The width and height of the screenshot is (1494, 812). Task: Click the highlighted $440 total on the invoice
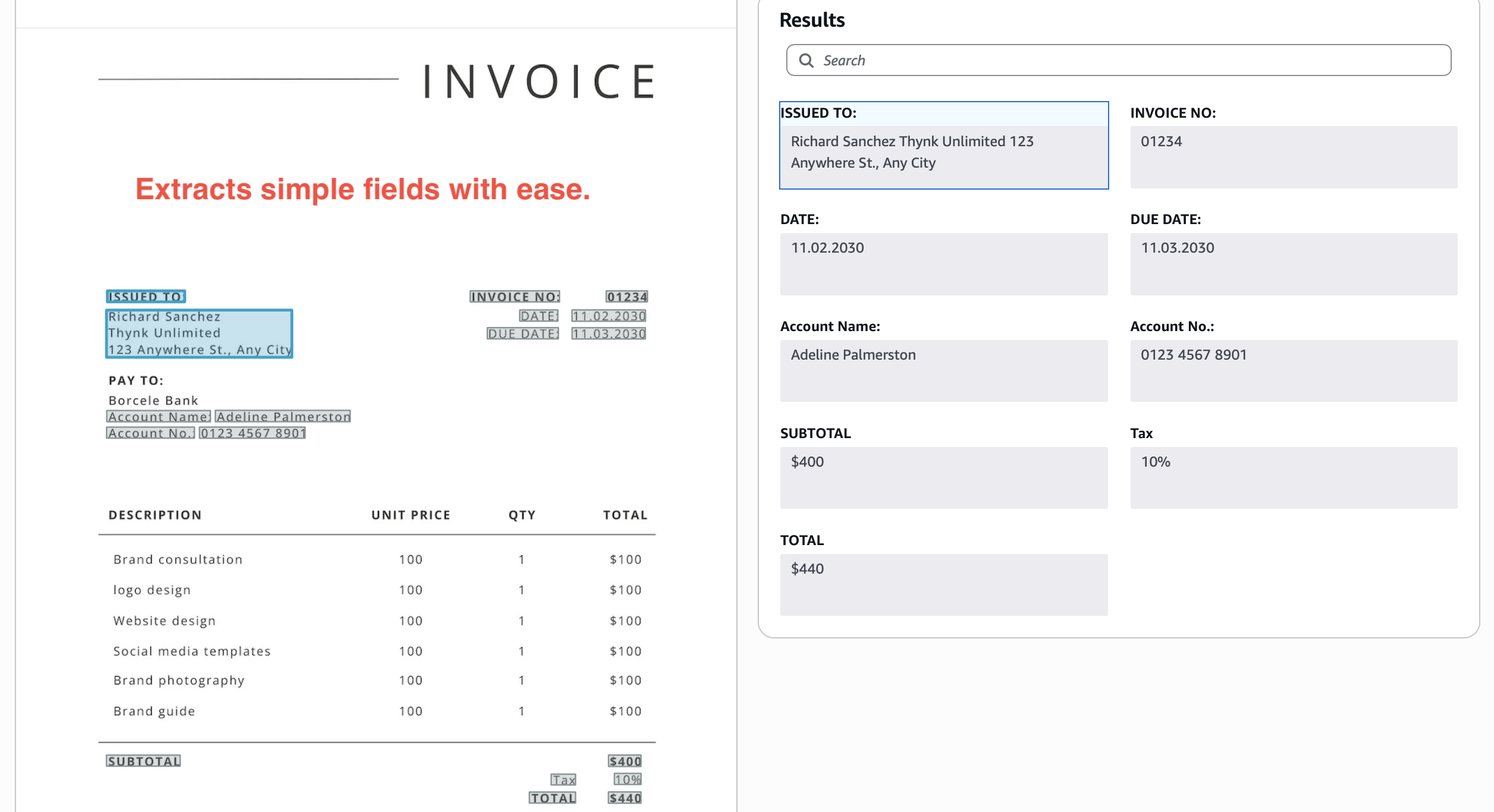624,798
